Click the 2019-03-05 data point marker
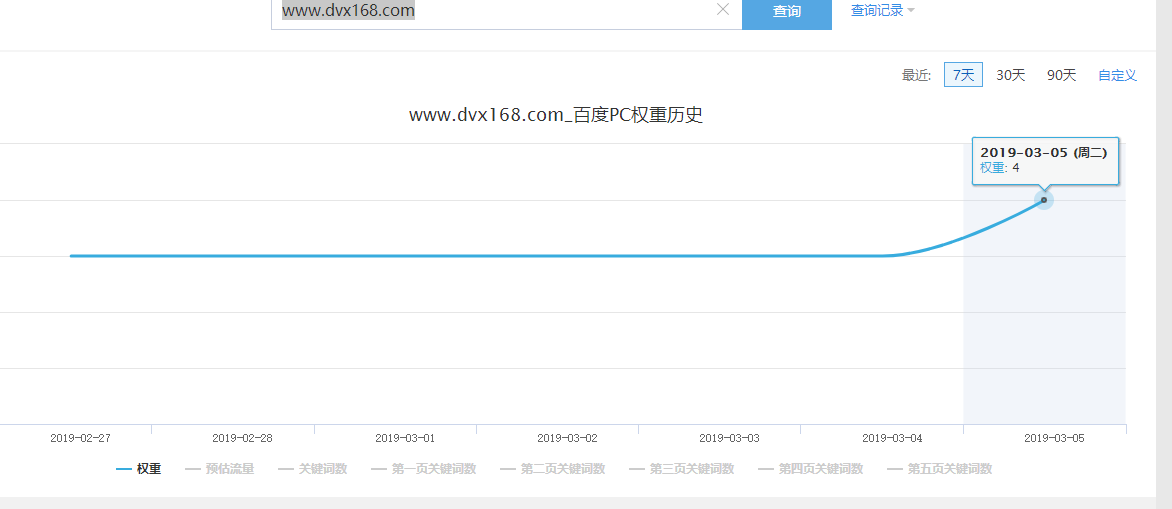This screenshot has height=509, width=1172. pos(1043,200)
